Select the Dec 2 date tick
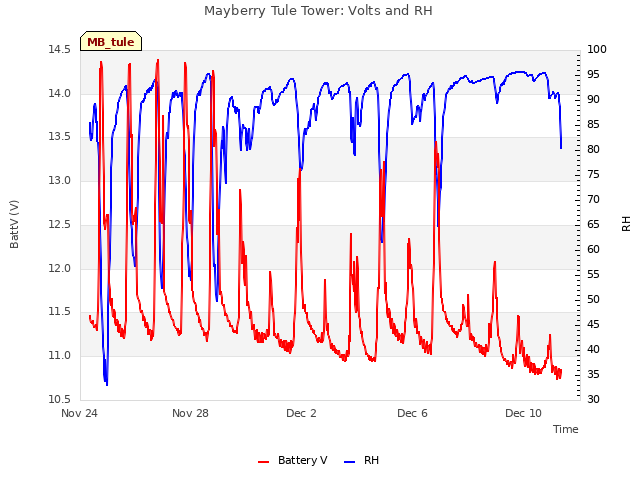640x480 pixels. [301, 413]
